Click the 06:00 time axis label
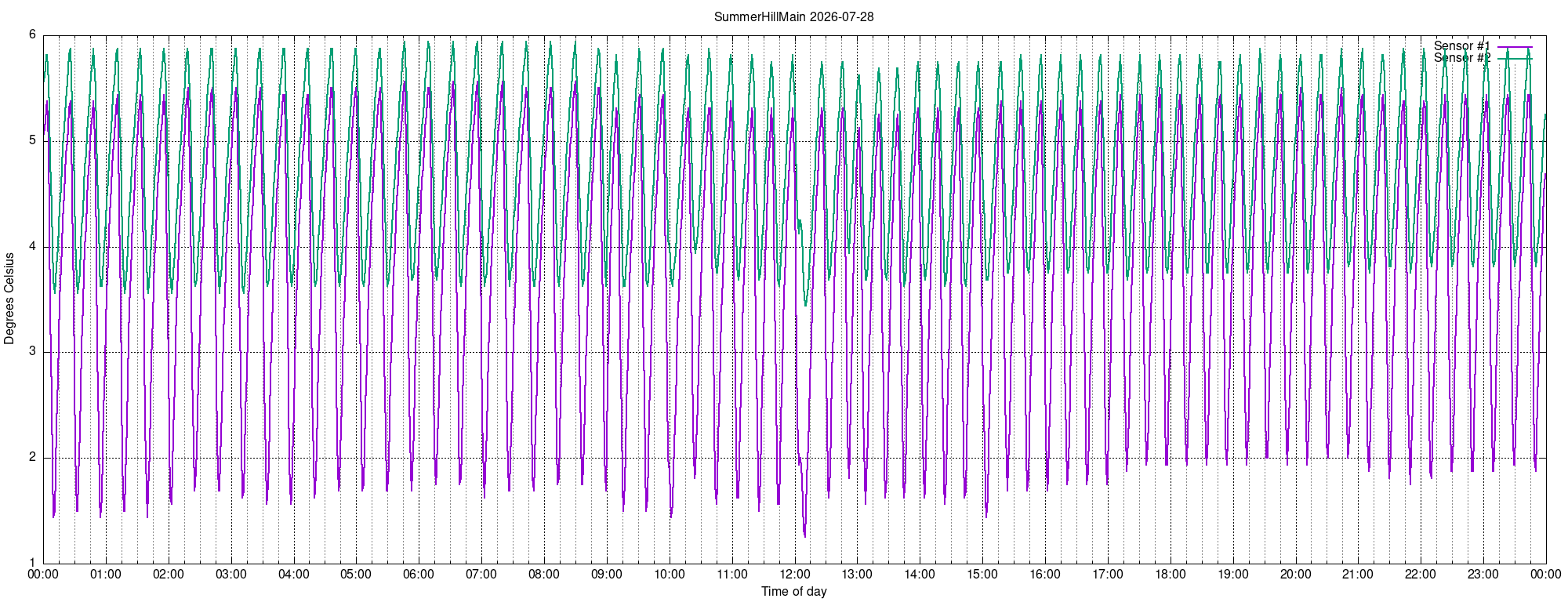This screenshot has width=1568, height=602. [419, 575]
